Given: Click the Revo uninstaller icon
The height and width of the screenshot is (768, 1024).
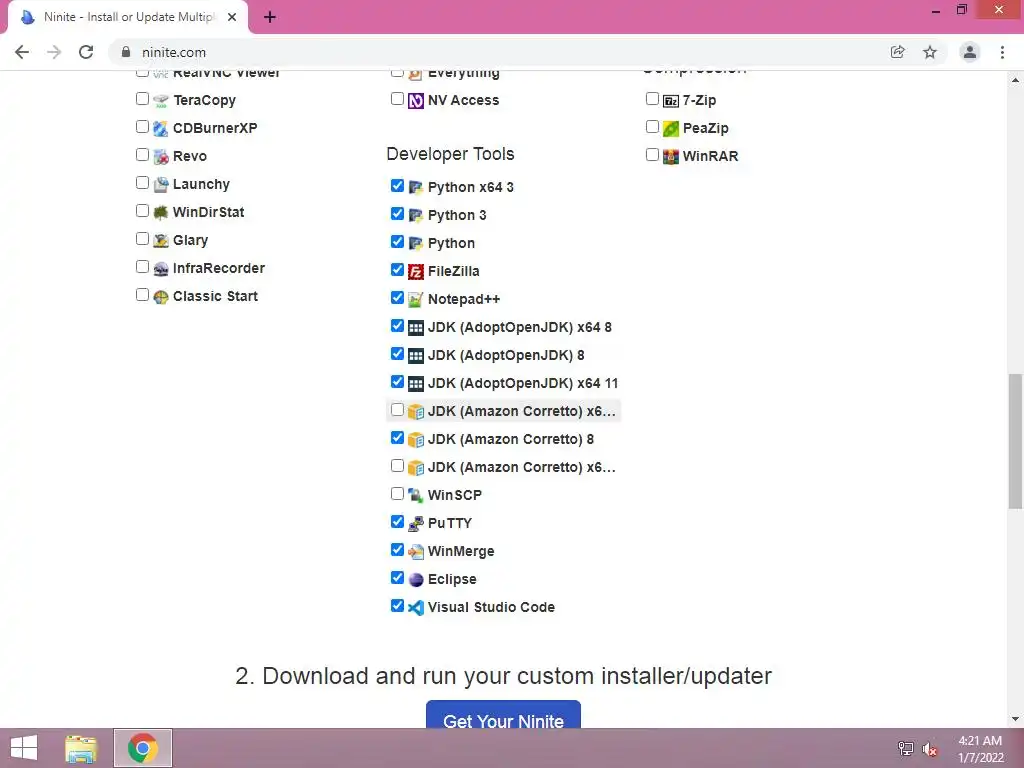Looking at the screenshot, I should click(161, 157).
